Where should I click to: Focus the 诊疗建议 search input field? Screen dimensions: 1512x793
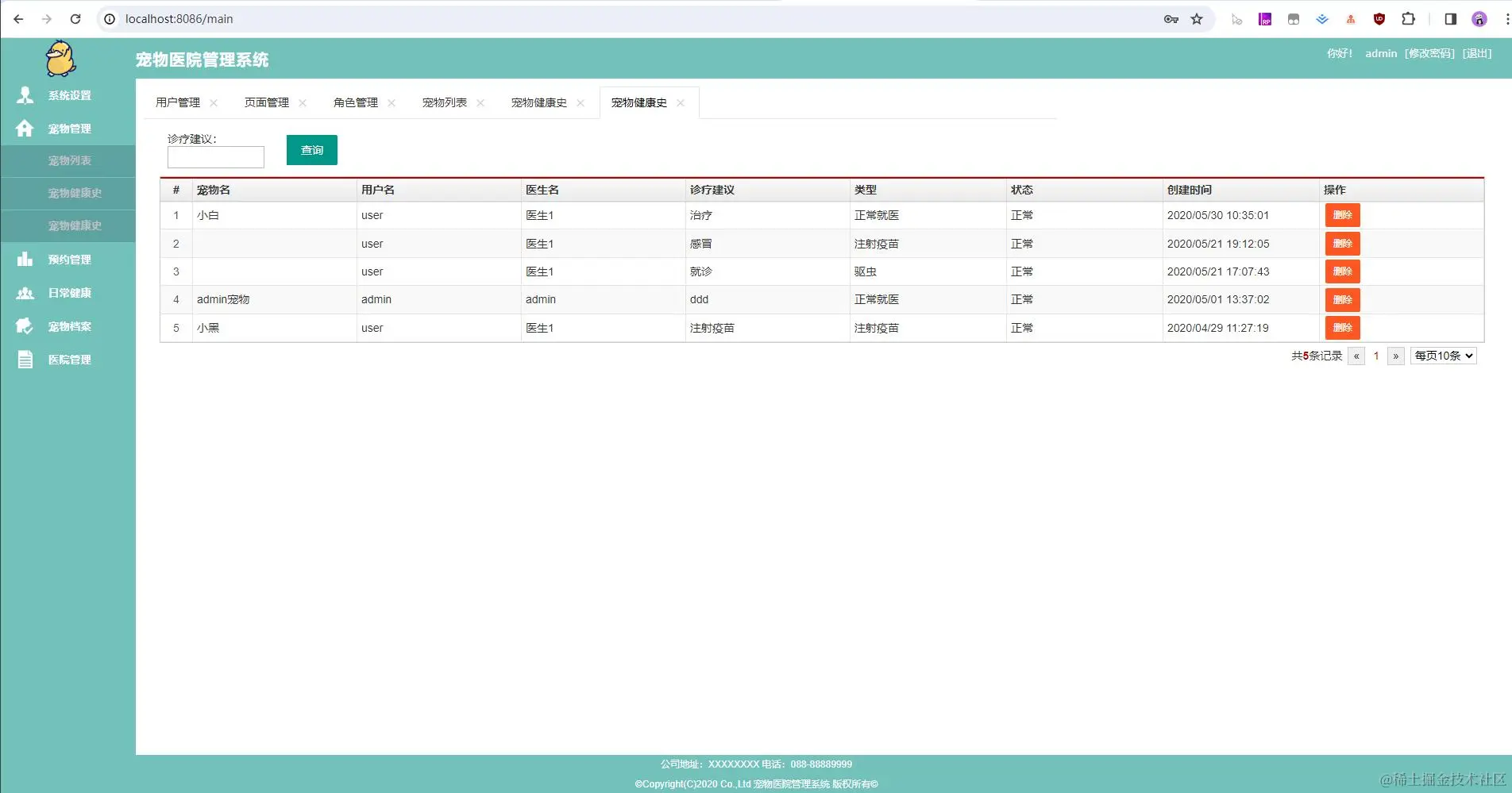coord(216,157)
